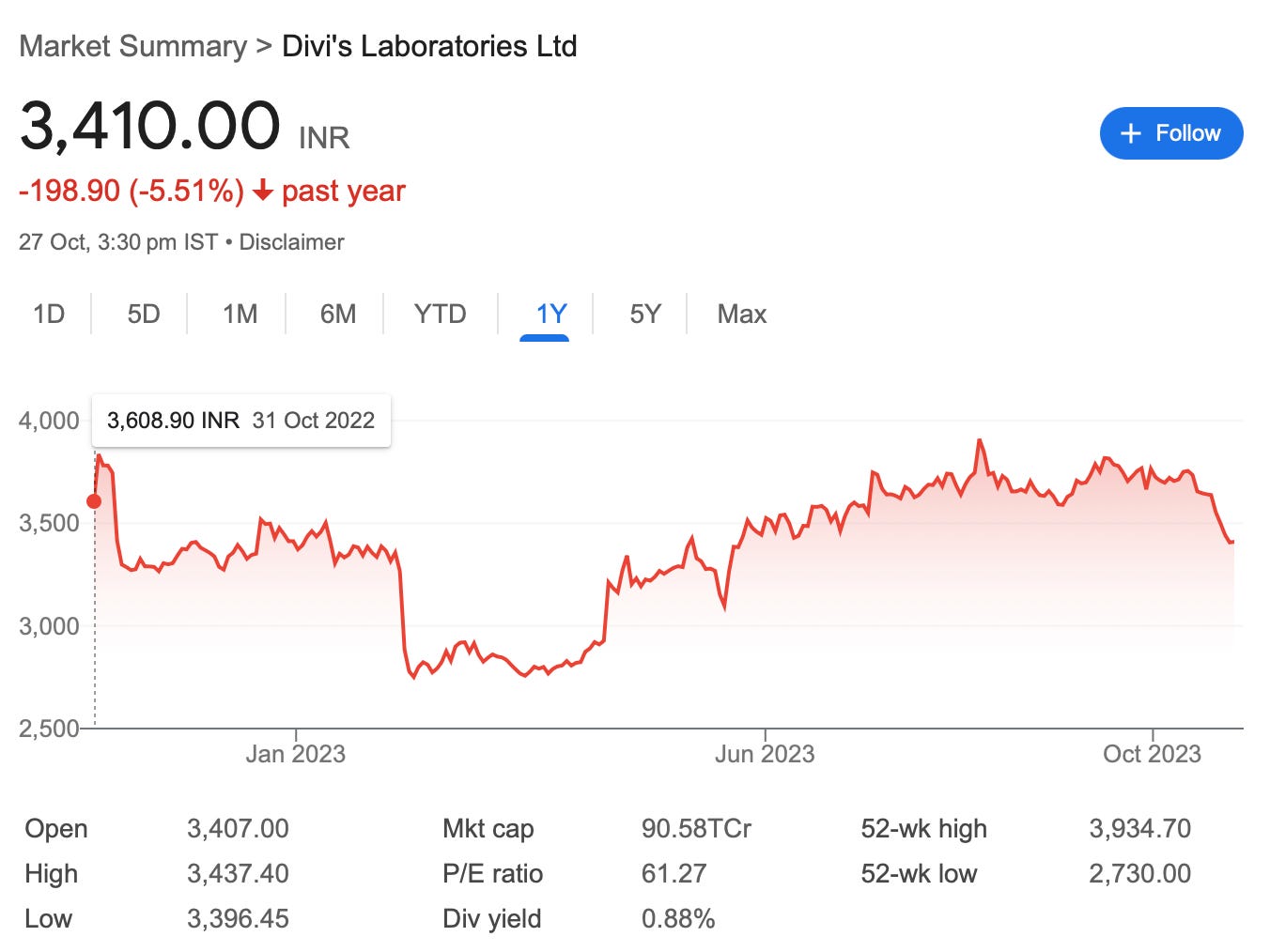The image size is (1270, 952).
Task: Click the P/E ratio value 61.27
Action: tap(674, 873)
